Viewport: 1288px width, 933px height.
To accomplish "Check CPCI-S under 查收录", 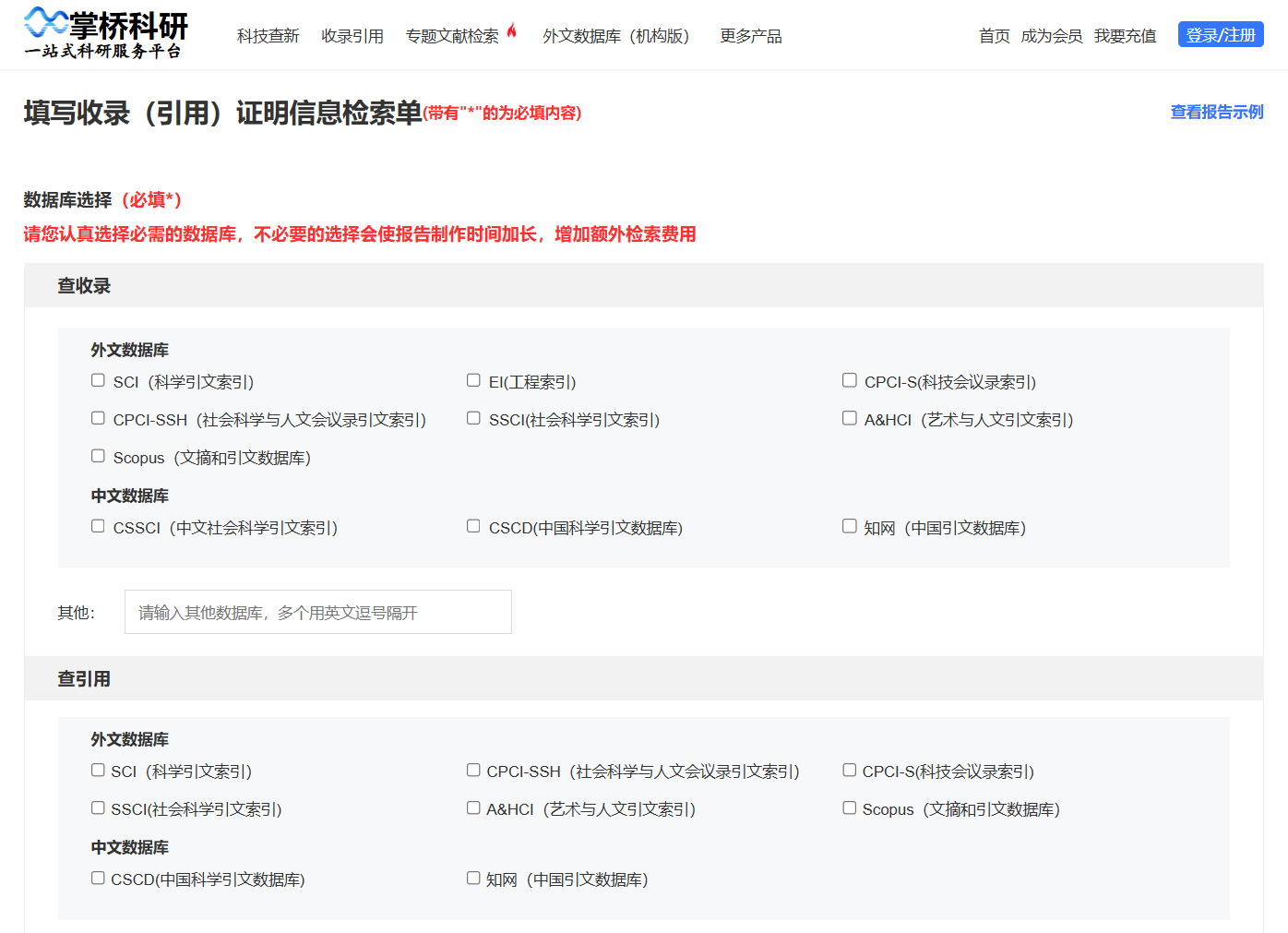I will tap(850, 380).
